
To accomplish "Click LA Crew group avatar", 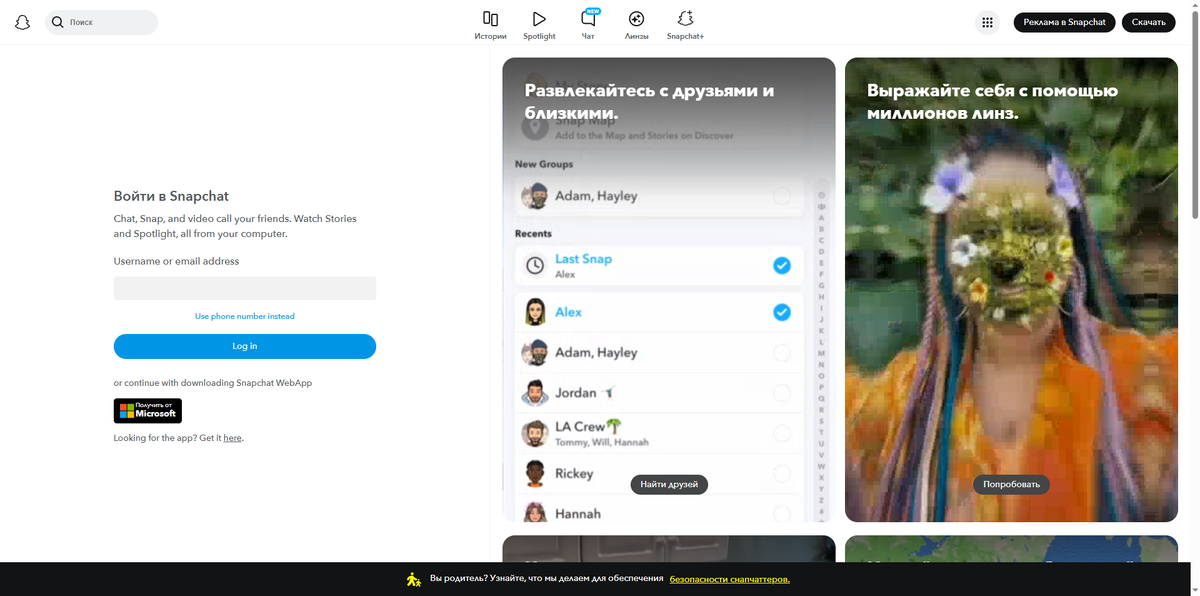I will 535,433.
